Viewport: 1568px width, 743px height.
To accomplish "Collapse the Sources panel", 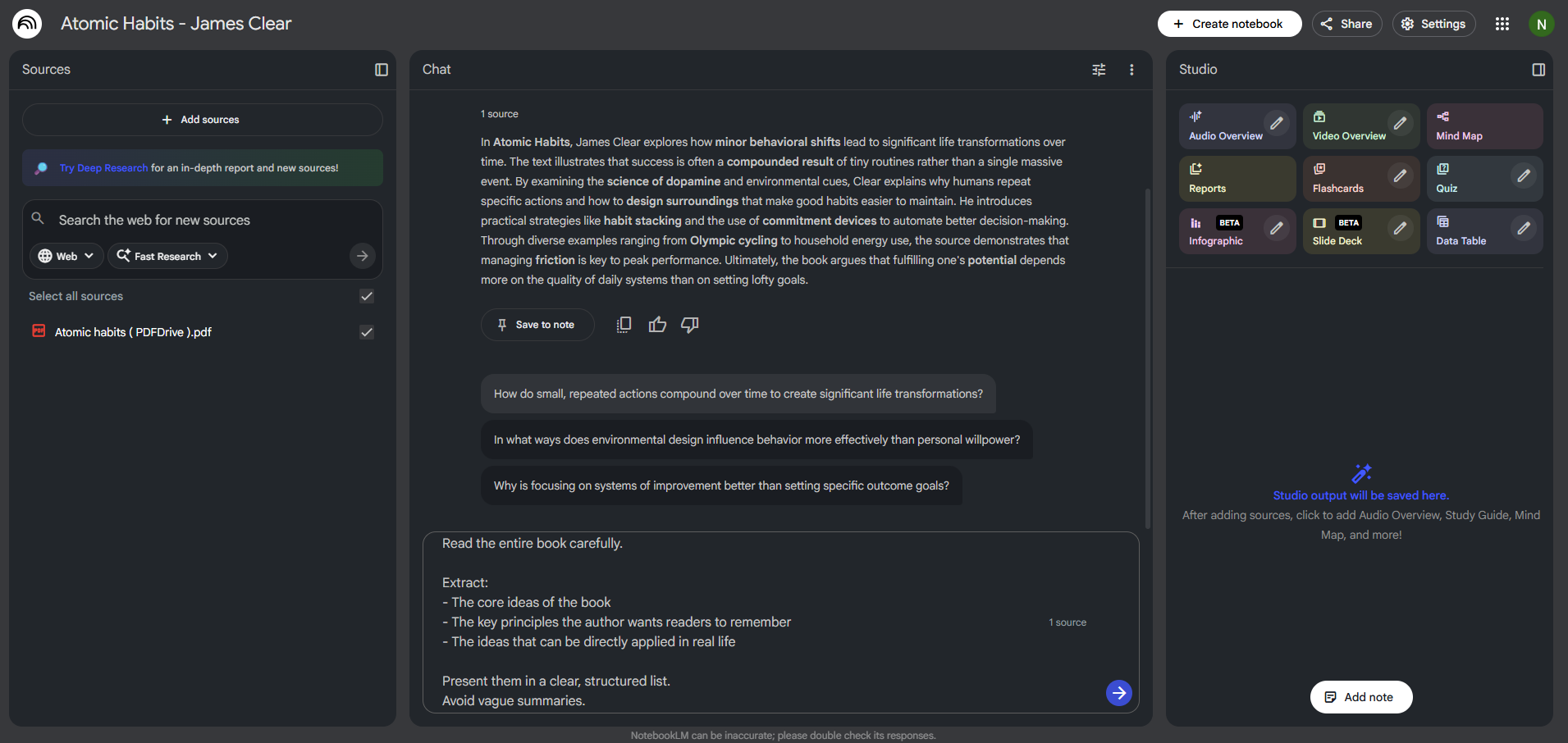I will pos(382,70).
